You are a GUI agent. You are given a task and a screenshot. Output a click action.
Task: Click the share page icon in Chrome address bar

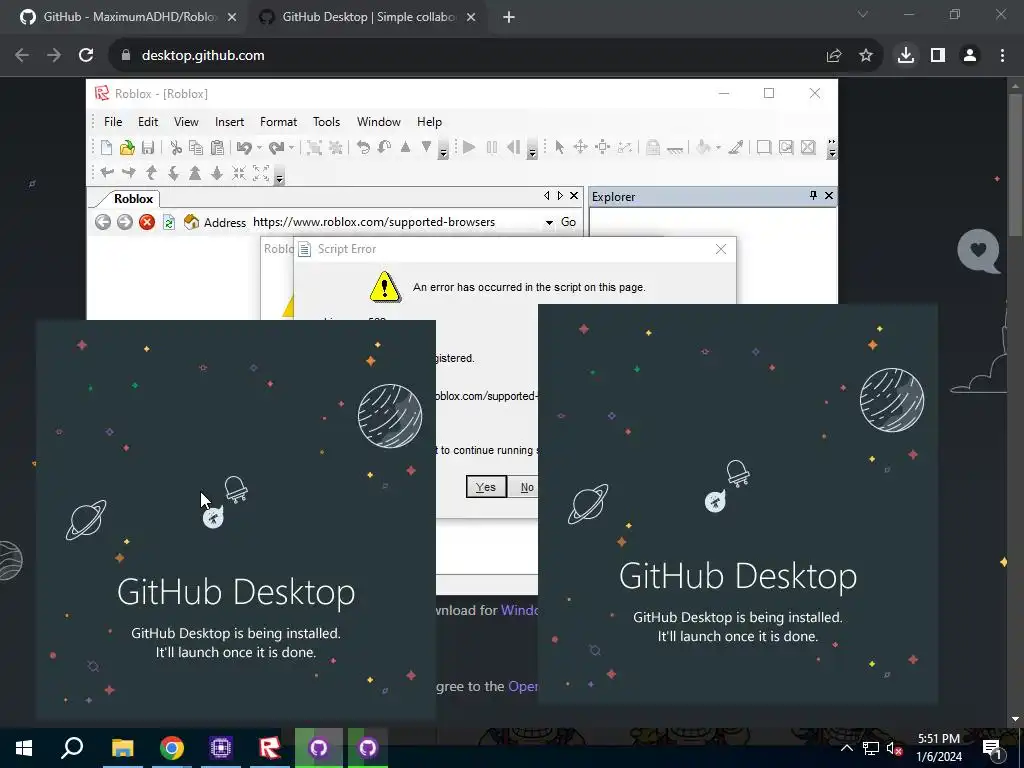click(834, 56)
